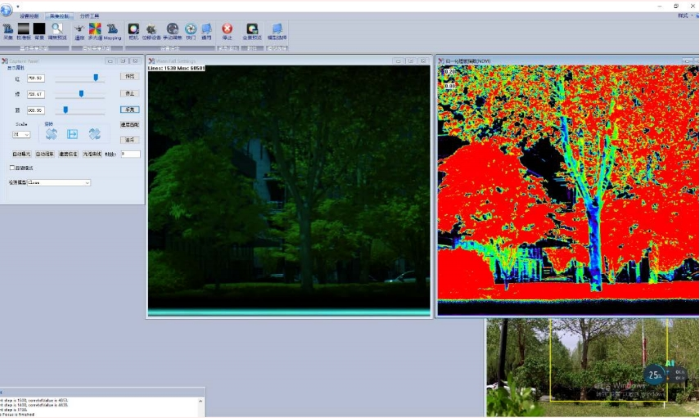Click the red stop icon in the ribbon
Viewport: 700px width, 418px height.
[x=227, y=29]
